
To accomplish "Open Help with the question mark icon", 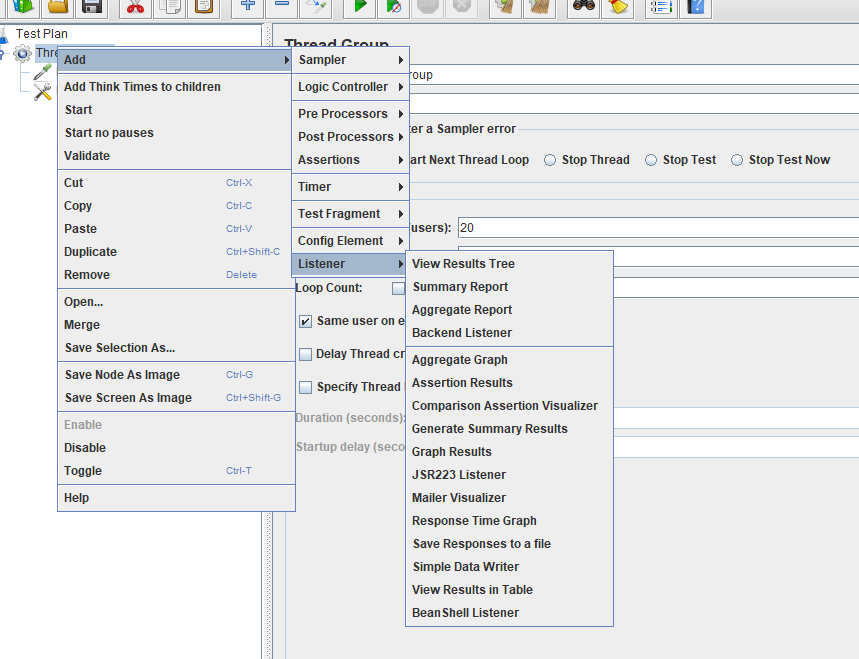I will [x=695, y=7].
